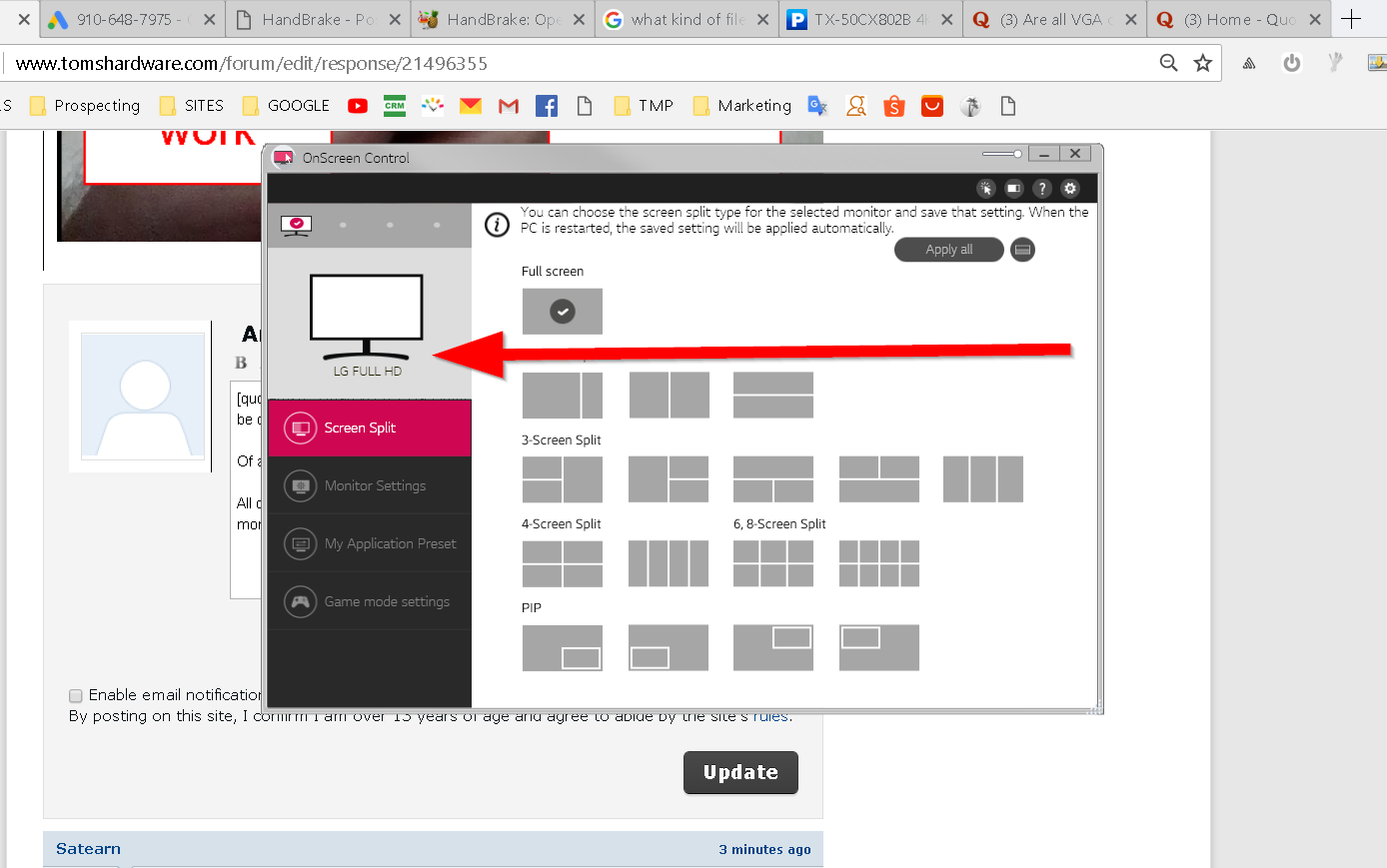Switch to the HandBrake - Po browser tab
The height and width of the screenshot is (868, 1387).
click(x=318, y=19)
